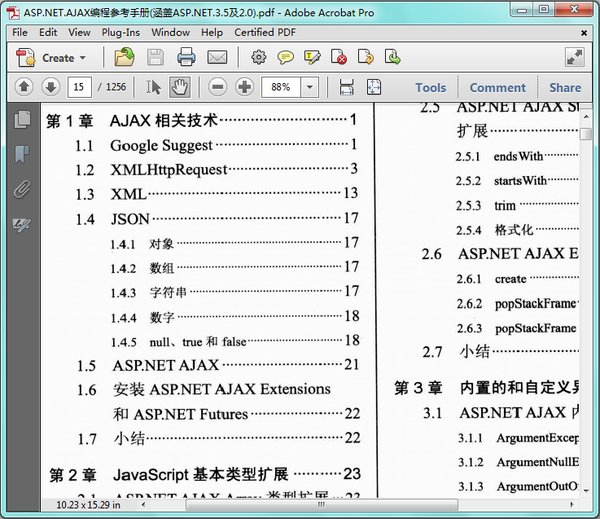Click the 2.6.1 create entry
600x519 pixels.
click(517, 279)
